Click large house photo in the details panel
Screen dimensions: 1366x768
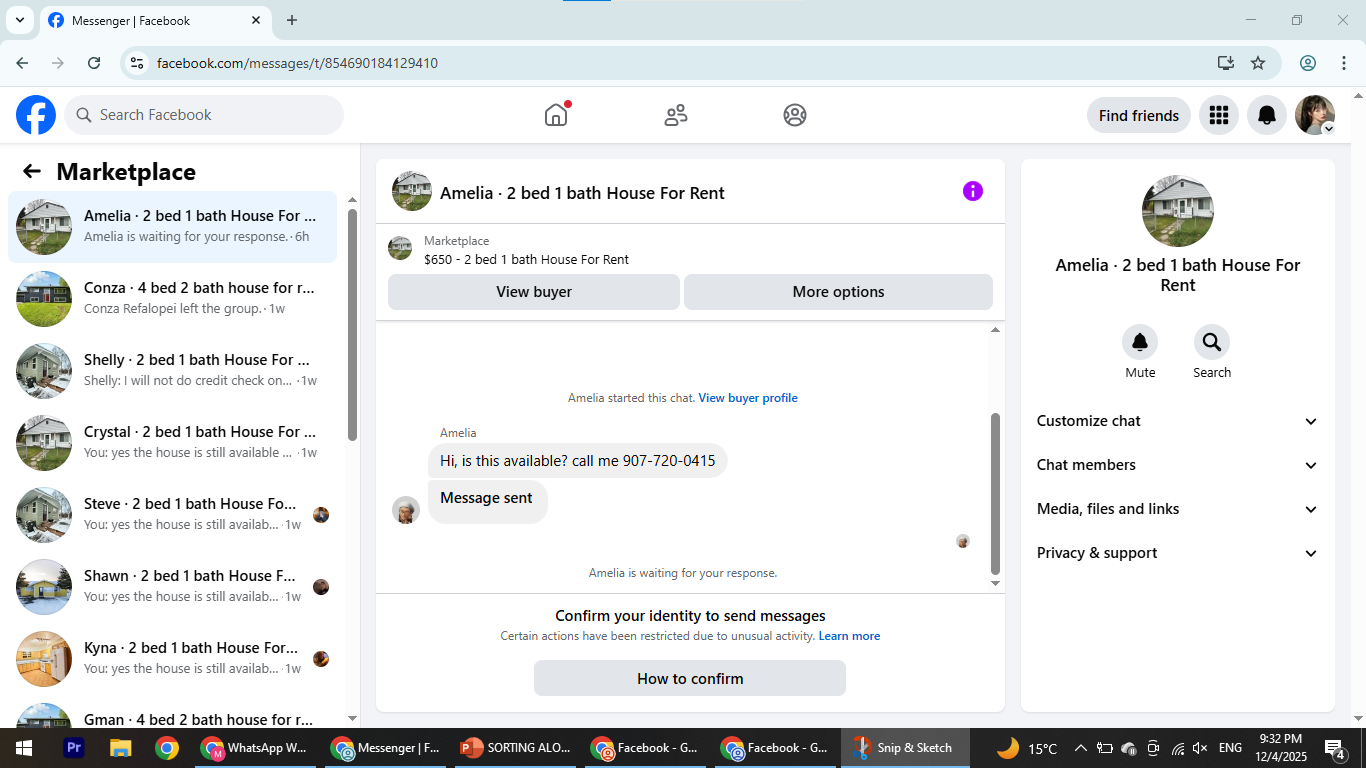coord(1178,211)
